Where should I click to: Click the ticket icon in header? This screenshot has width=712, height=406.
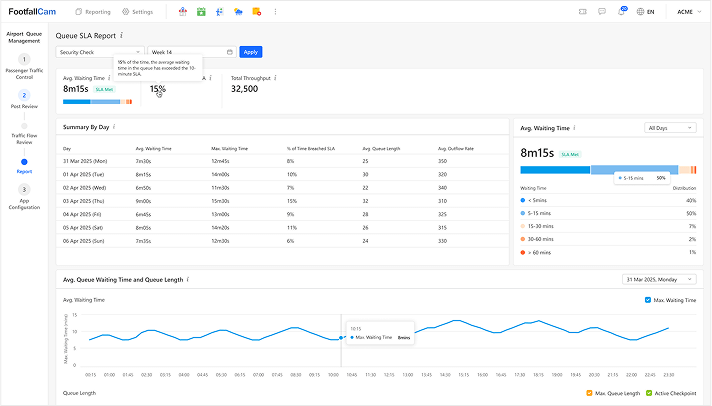583,12
